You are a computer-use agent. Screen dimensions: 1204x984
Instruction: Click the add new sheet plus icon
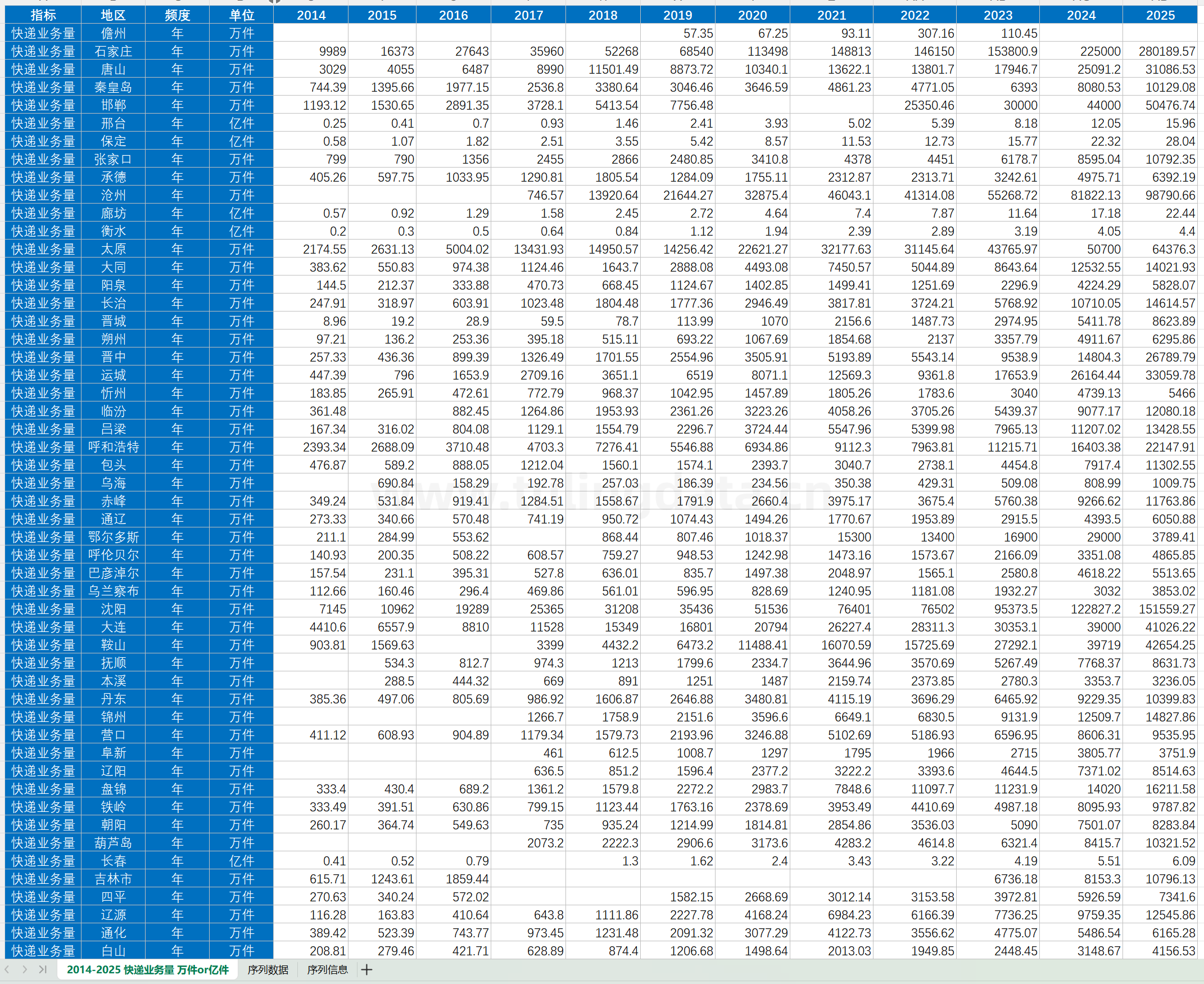(366, 970)
